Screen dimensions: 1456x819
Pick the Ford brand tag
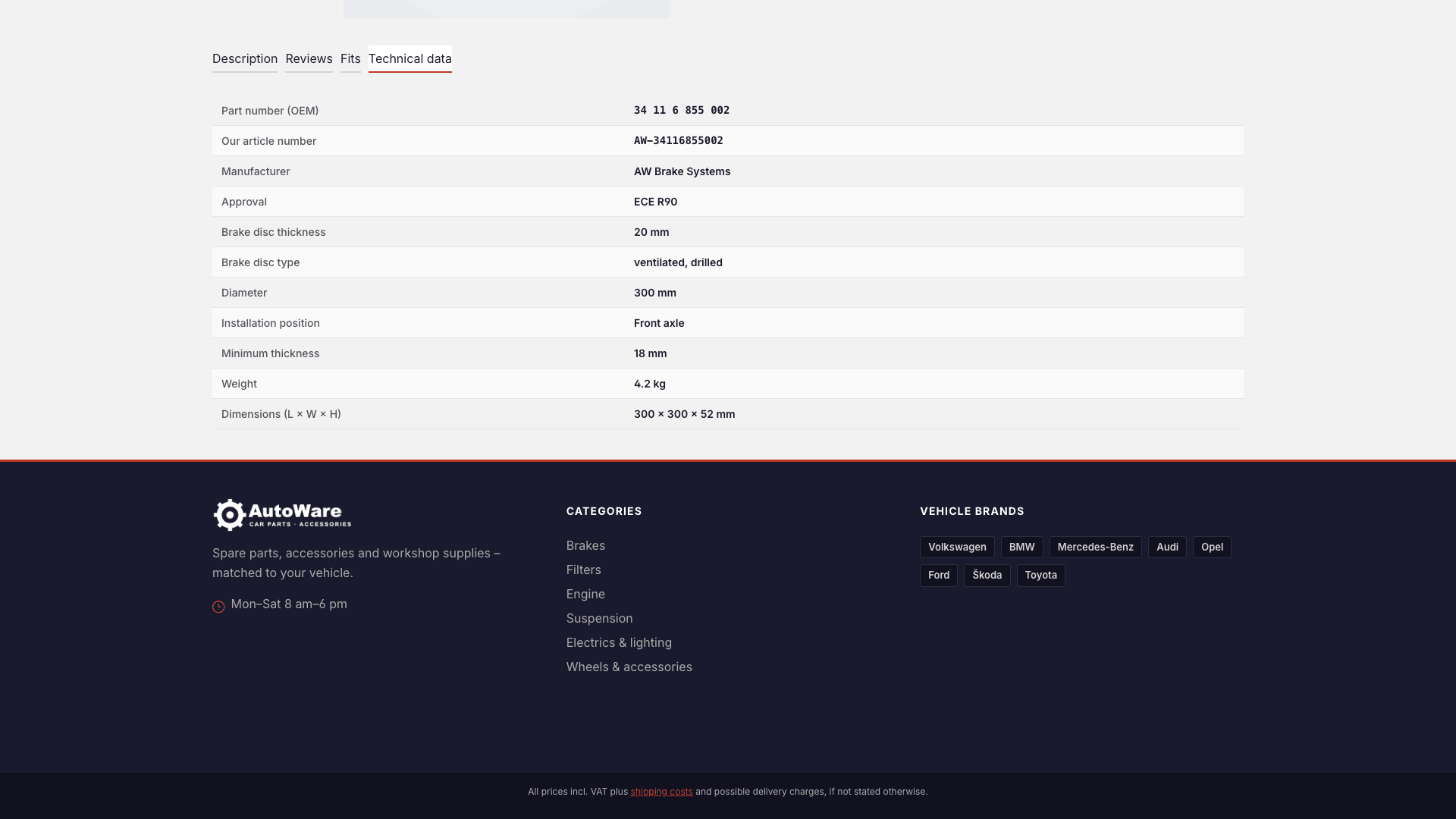click(939, 576)
